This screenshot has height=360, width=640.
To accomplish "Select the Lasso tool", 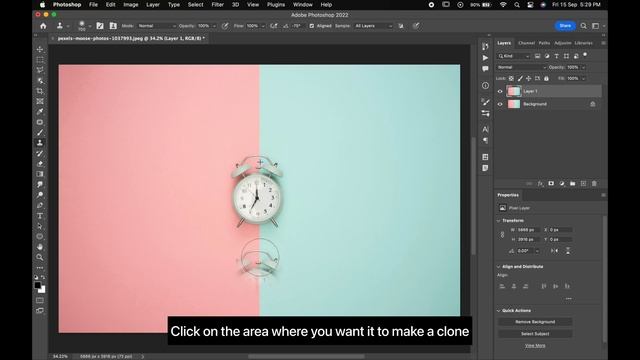I will [40, 70].
